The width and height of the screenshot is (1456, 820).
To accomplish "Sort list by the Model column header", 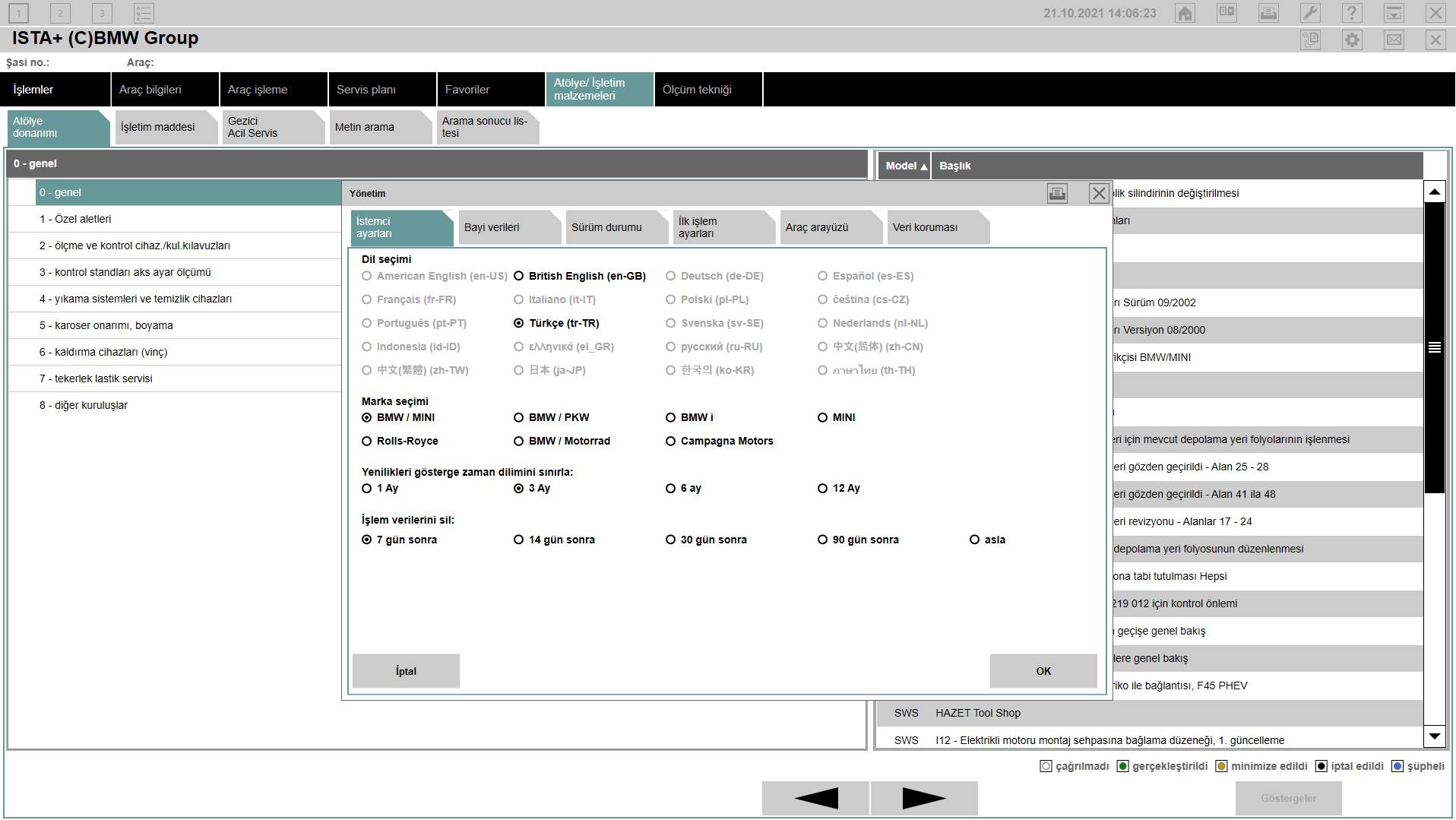I will pos(904,166).
